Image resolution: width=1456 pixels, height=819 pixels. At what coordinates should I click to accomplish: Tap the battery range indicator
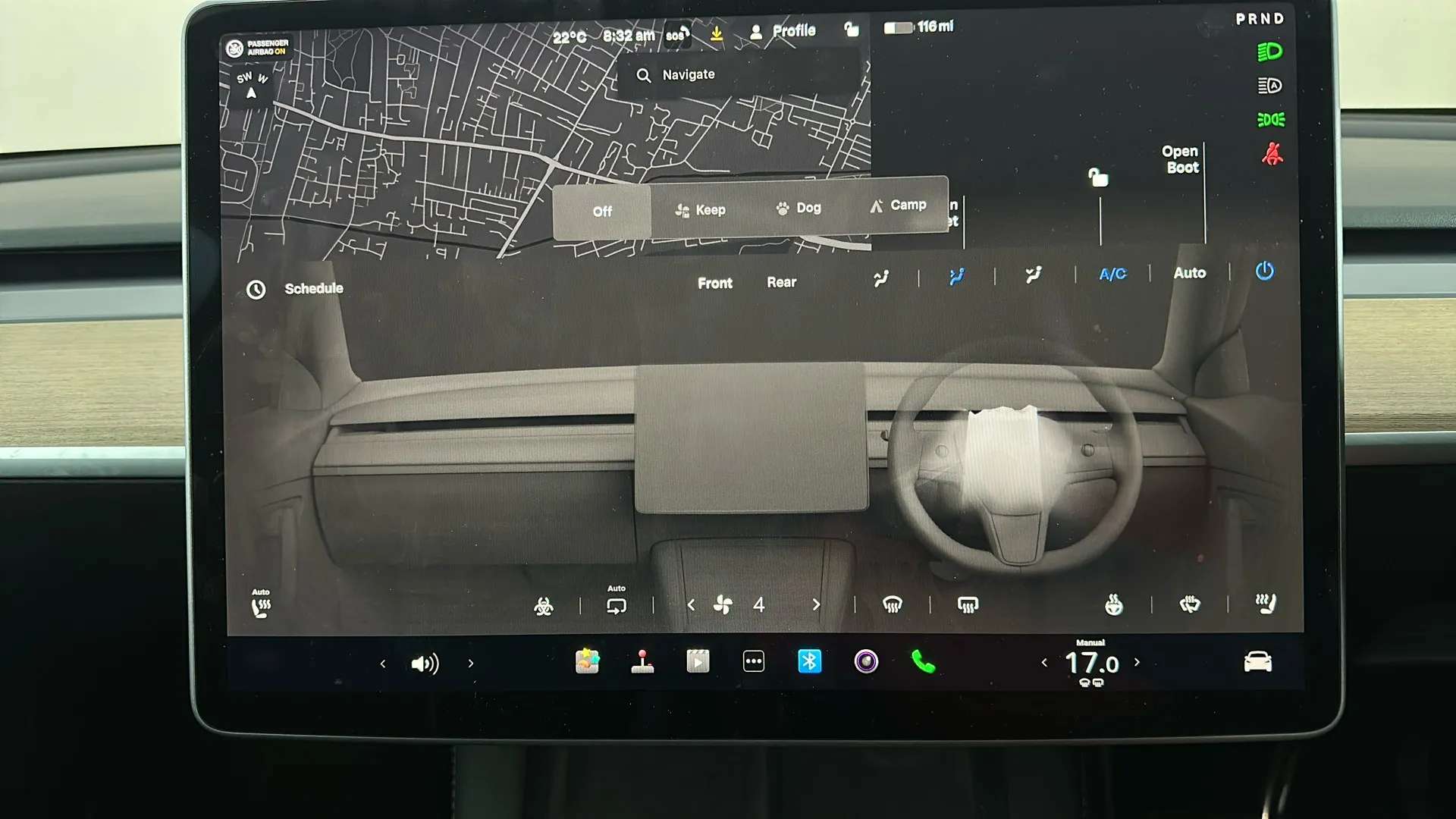(918, 27)
